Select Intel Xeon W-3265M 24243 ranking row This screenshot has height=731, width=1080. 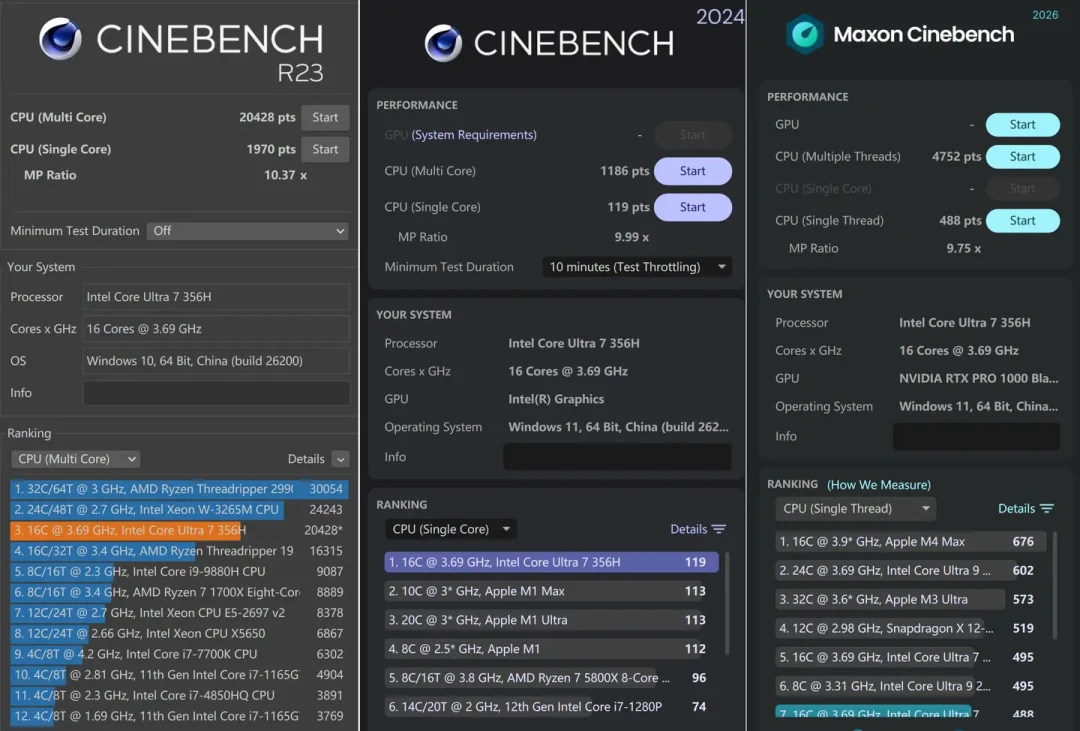(x=179, y=509)
